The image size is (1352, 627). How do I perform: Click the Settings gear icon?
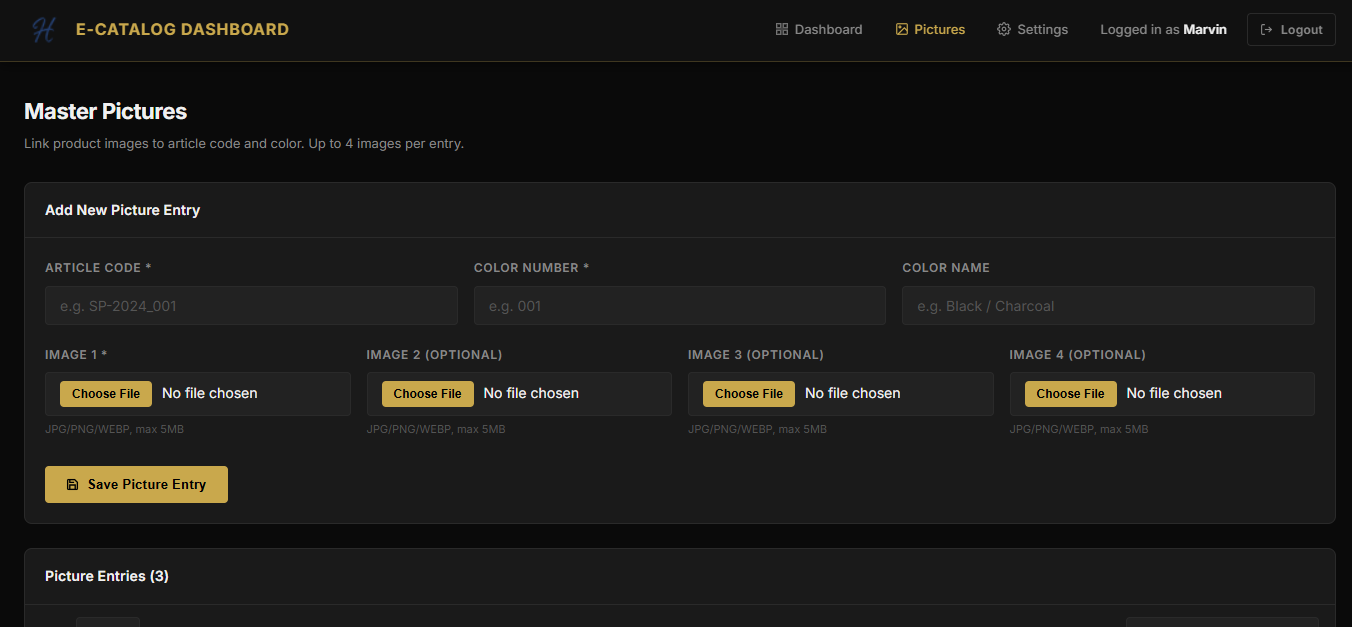[x=1004, y=30]
